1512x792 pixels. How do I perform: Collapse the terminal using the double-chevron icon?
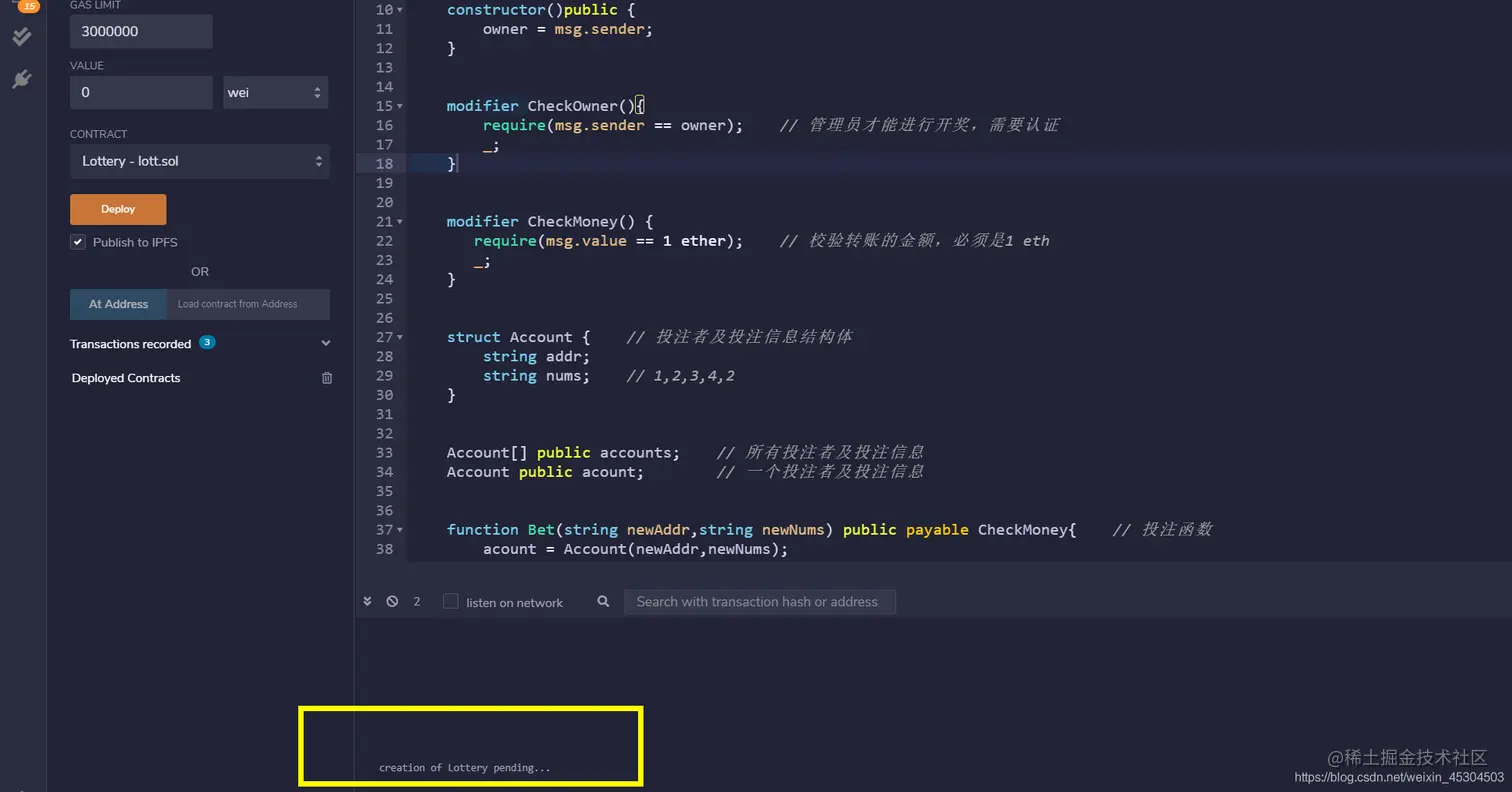coord(367,601)
